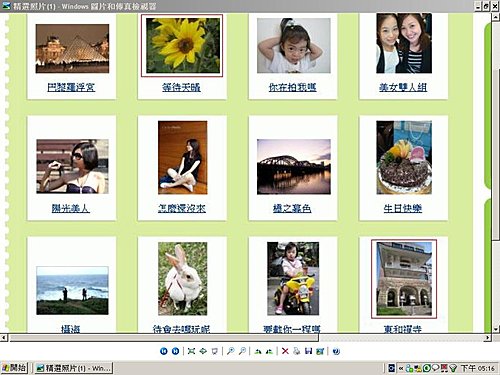Open the image for editing
Viewport: 500px width, 375px height.
tap(320, 351)
